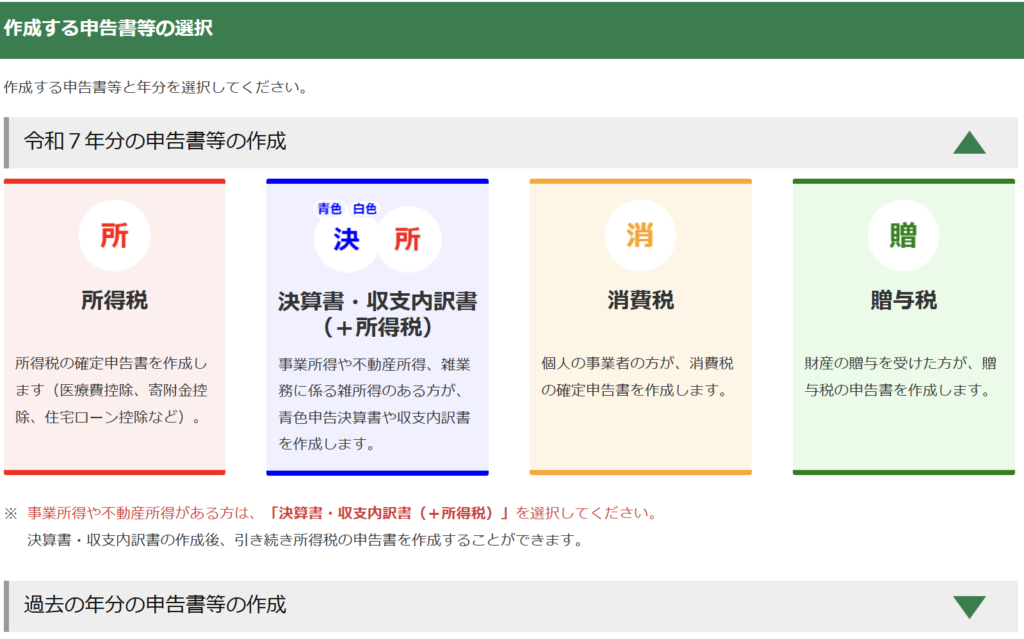This screenshot has height=639, width=1024.
Task: Click the 青色申告決算書 description text
Action: coord(377,403)
